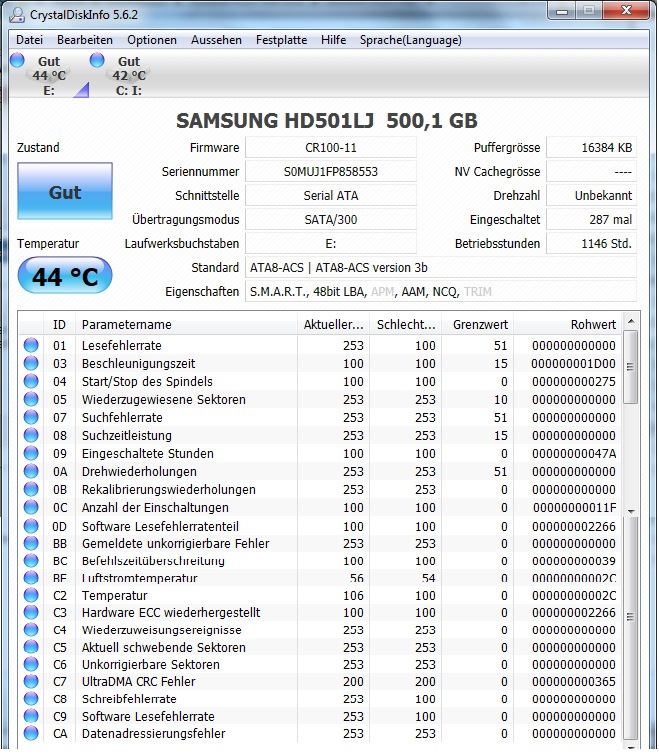Click status orb for Befehlszeitüberschreitung row
The image size is (659, 754).
click(x=31, y=561)
